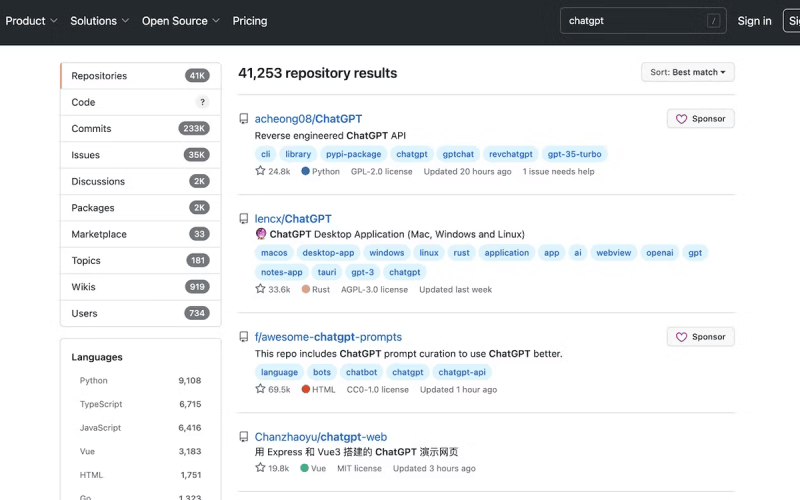800x500 pixels.
Task: Select the Topics search filter
Action: 141,261
